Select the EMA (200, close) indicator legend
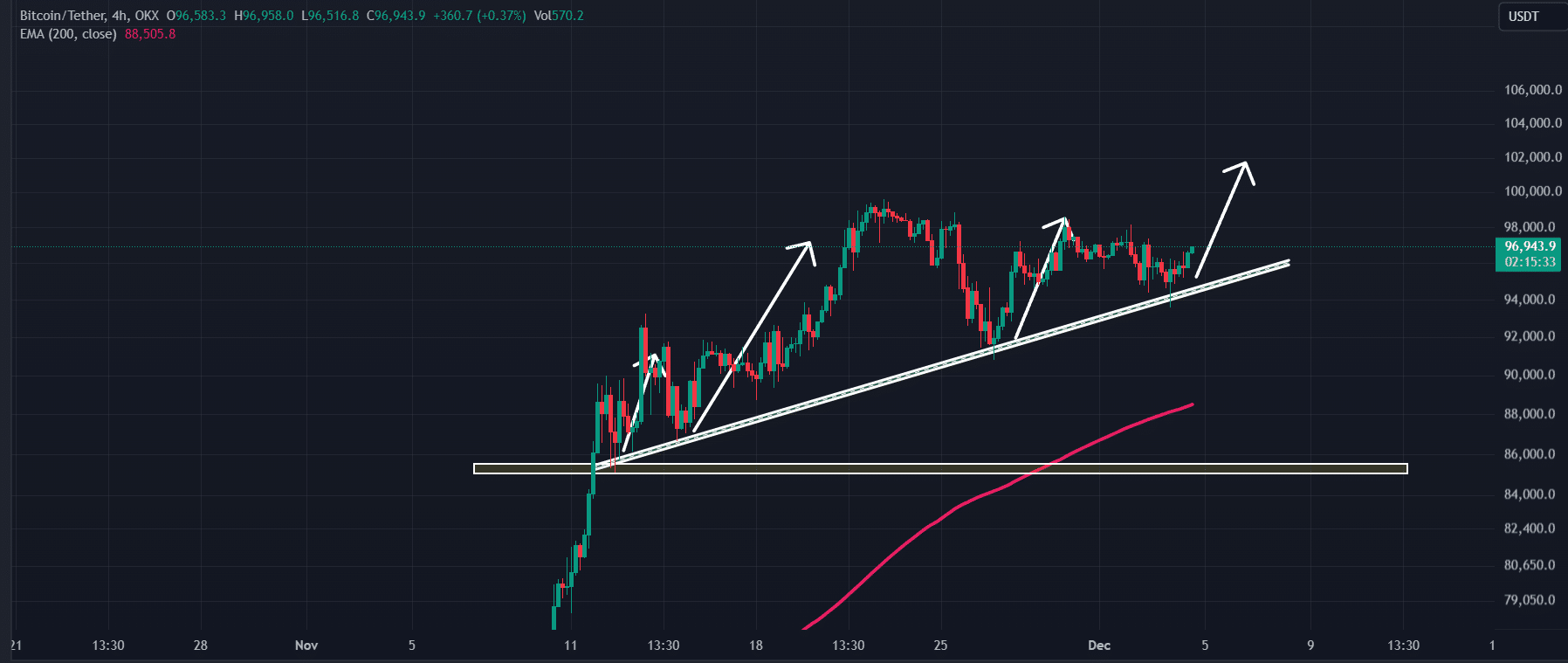Viewport: 1568px width, 663px height. (x=68, y=34)
